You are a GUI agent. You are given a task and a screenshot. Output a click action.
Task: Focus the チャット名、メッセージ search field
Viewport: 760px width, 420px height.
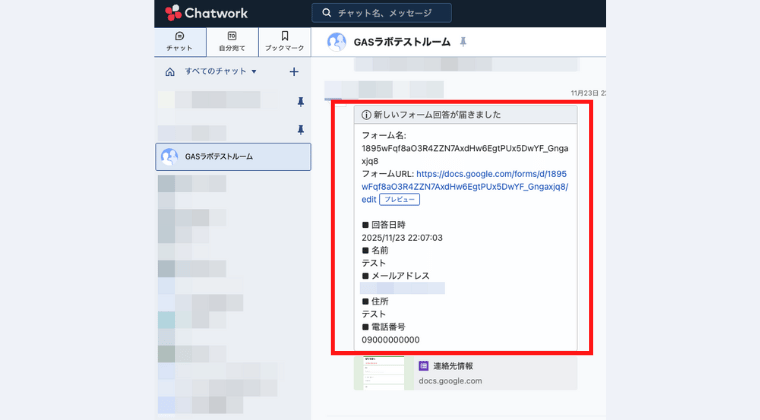pos(381,13)
